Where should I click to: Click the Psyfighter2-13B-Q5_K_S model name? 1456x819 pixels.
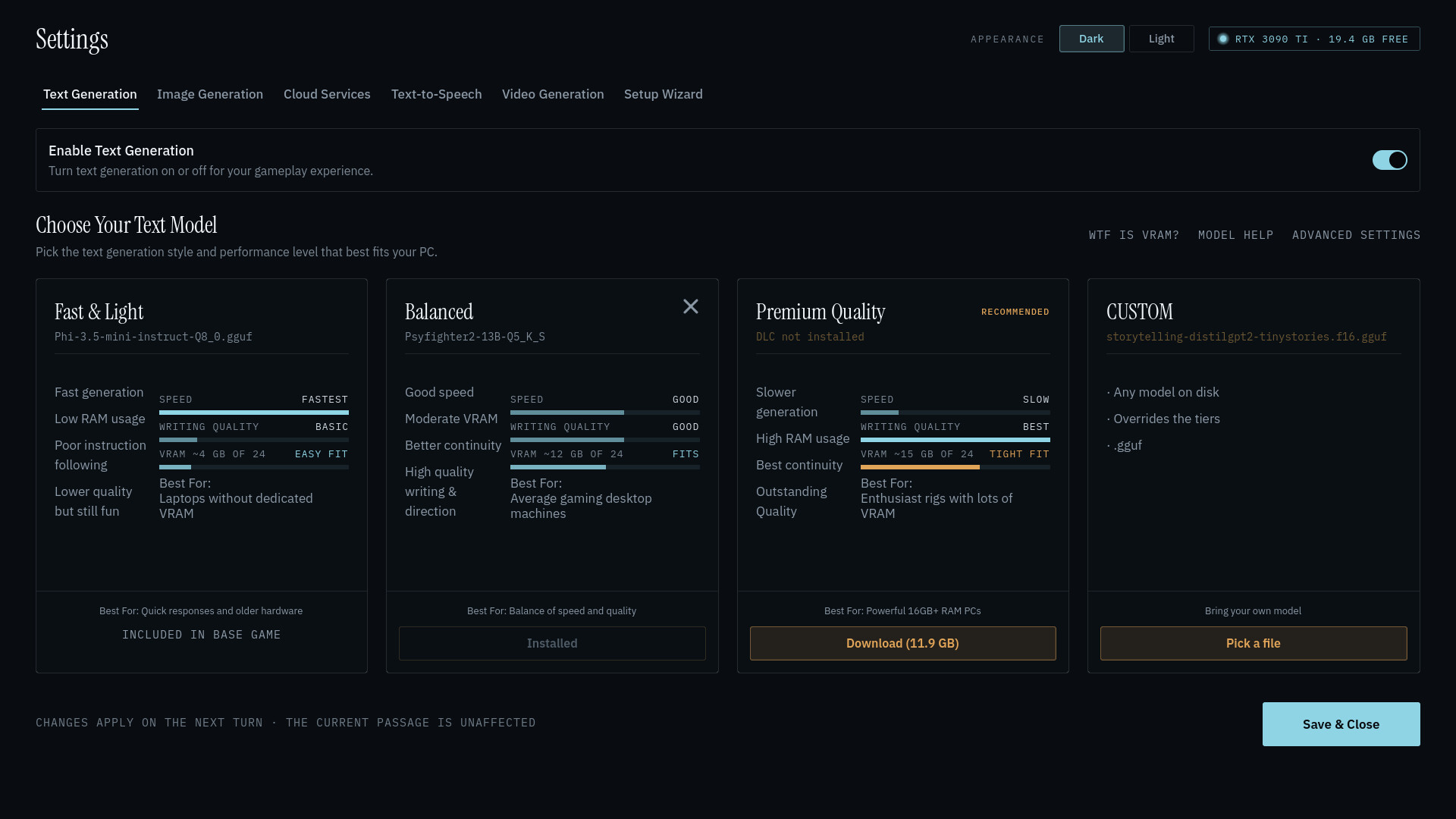475,337
